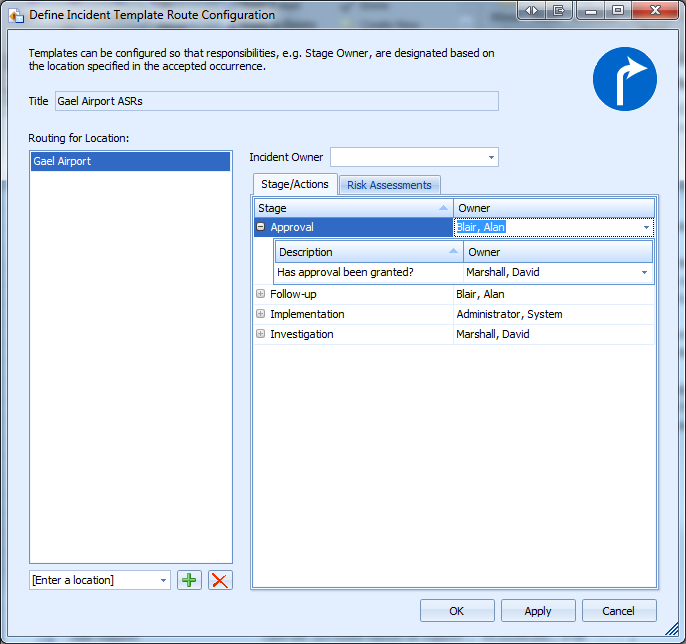The height and width of the screenshot is (644, 686).
Task: Click the Apply button
Action: tap(538, 611)
